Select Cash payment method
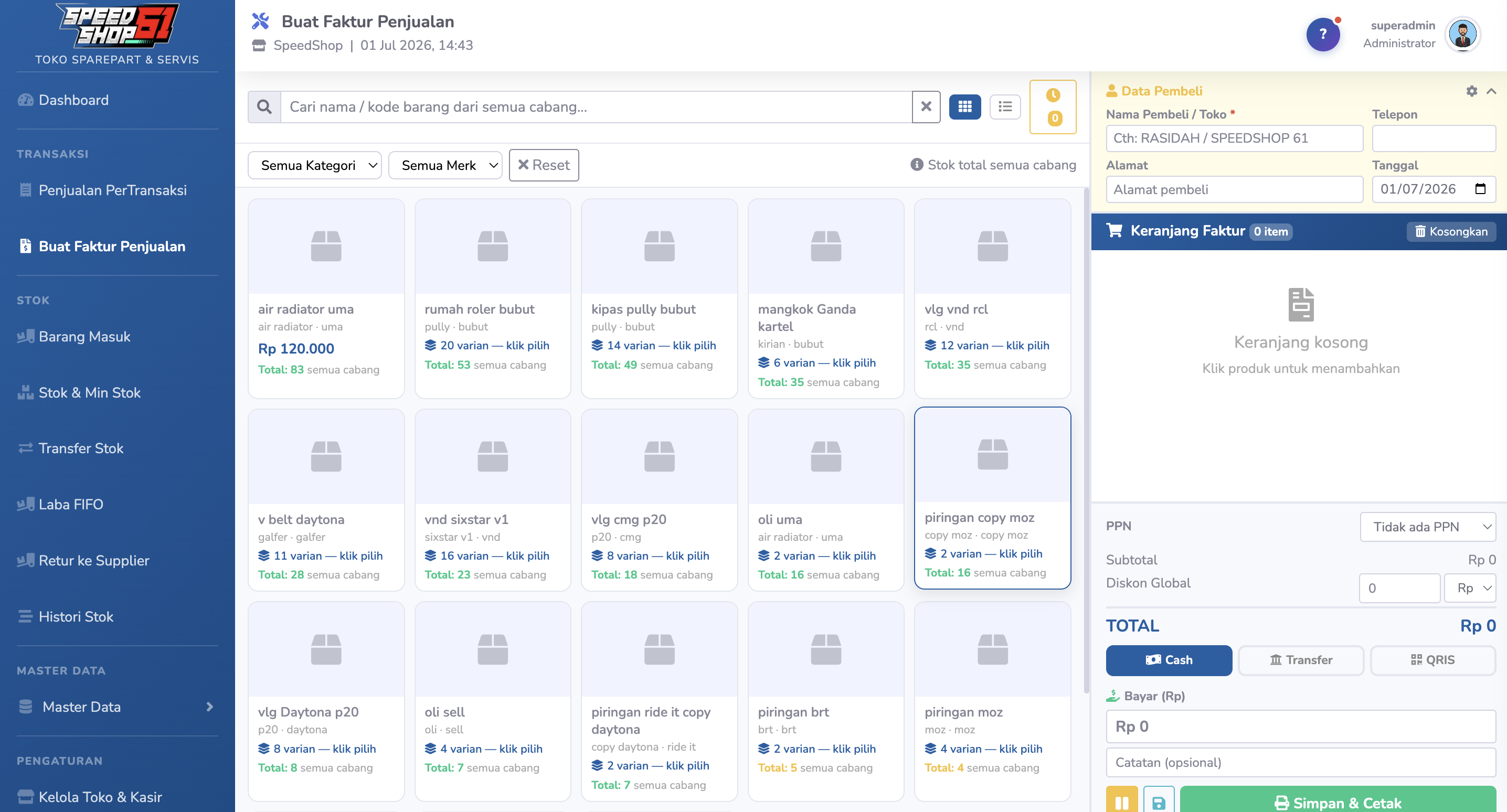1507x812 pixels. pos(1168,660)
